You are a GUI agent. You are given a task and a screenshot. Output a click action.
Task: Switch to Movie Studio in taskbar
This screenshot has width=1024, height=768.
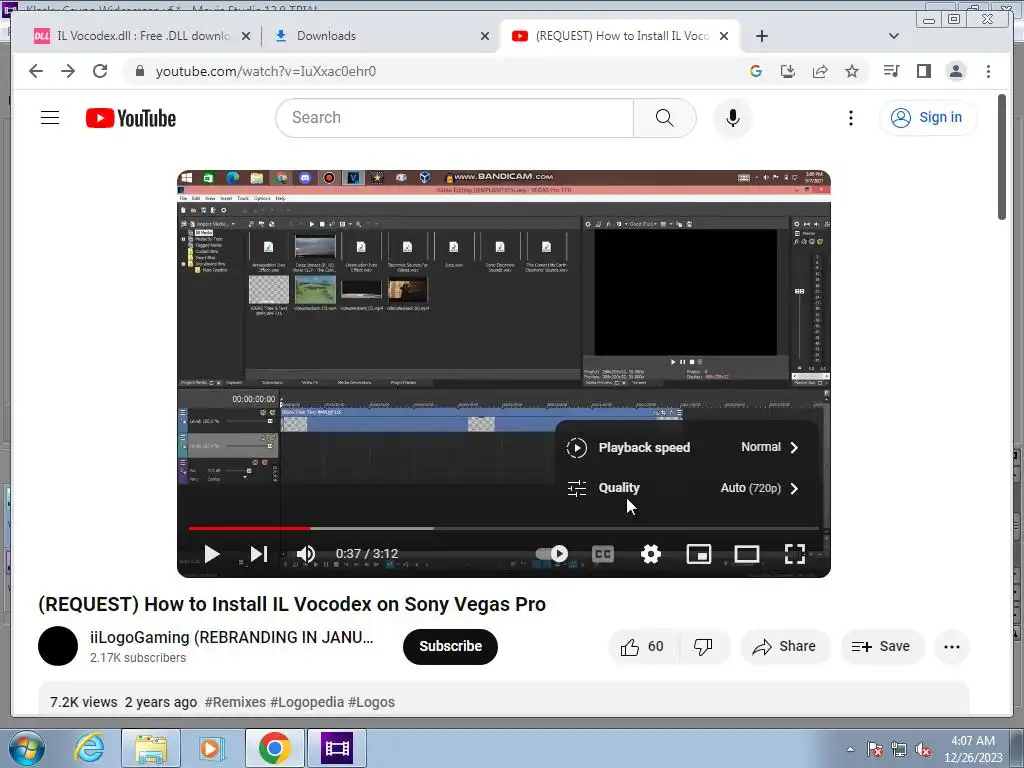tap(337, 748)
